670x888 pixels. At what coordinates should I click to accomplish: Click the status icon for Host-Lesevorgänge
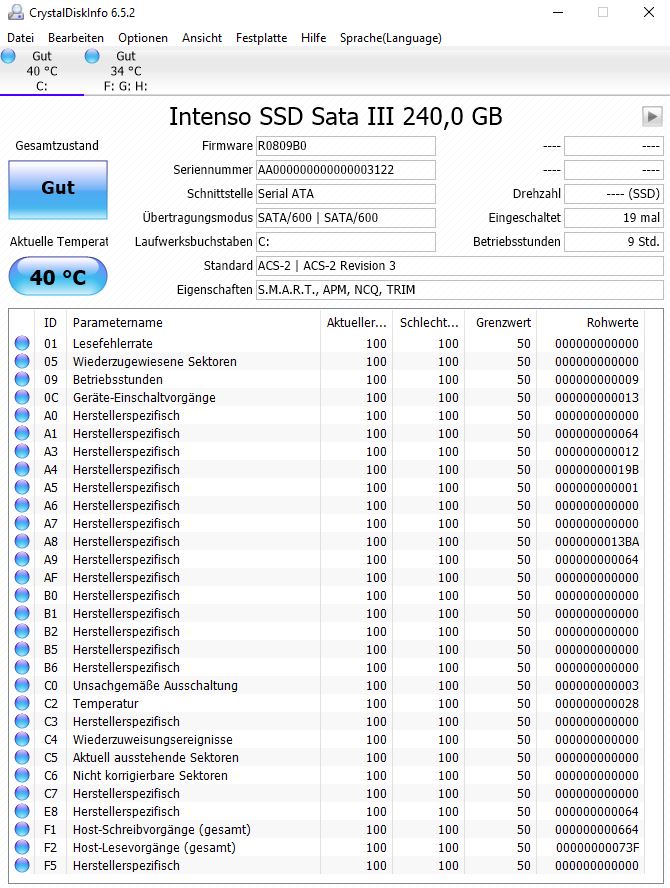tap(22, 847)
